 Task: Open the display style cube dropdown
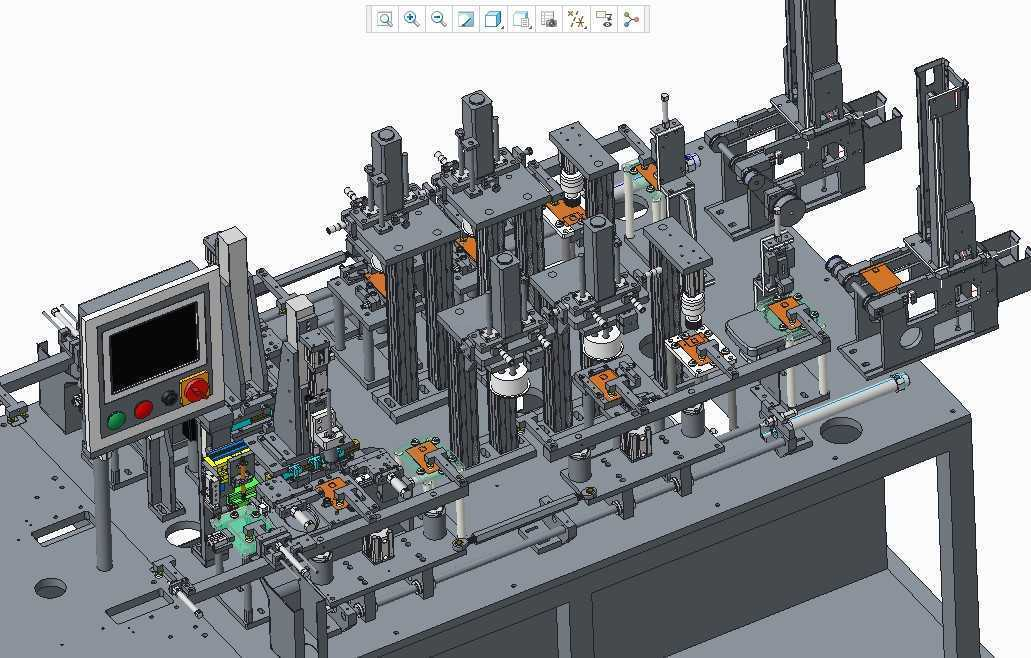[x=493, y=19]
